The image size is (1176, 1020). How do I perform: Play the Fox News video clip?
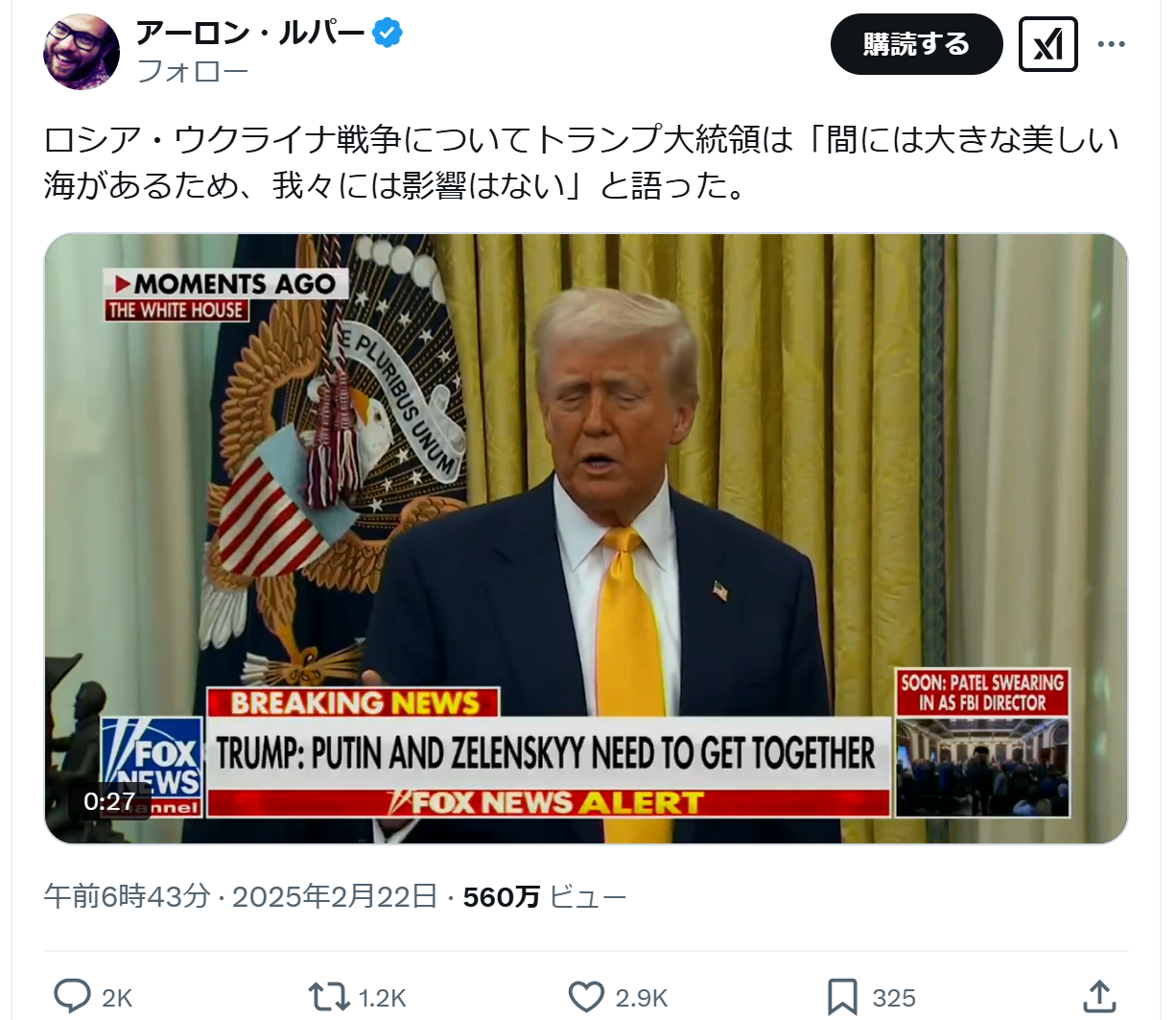pyautogui.click(x=586, y=539)
